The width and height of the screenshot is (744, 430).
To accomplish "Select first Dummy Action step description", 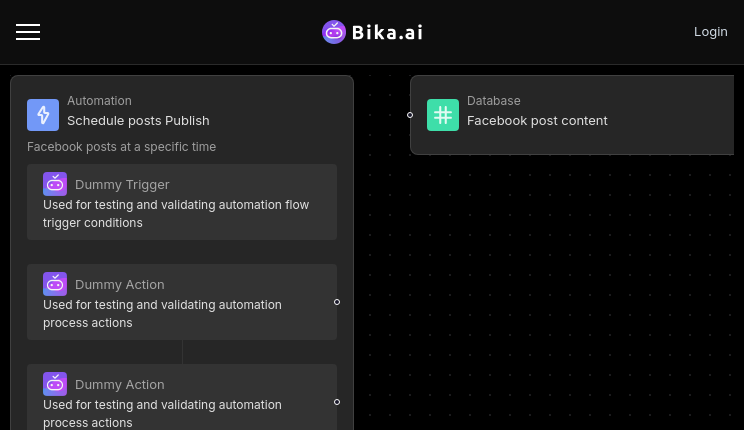I will [162, 314].
